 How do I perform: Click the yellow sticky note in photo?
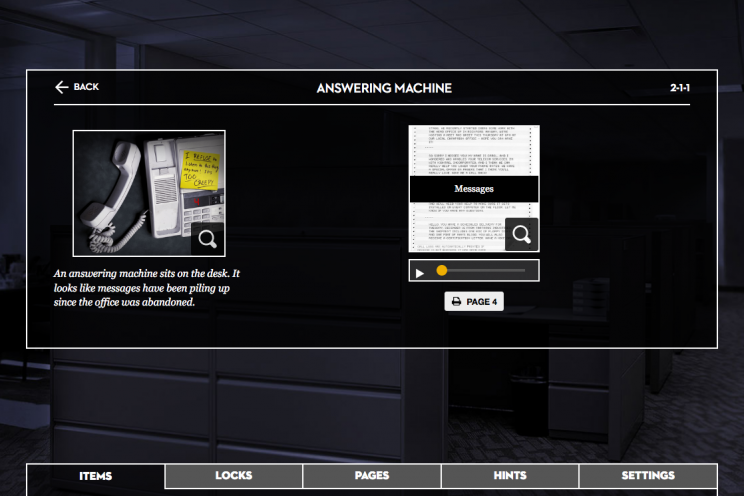click(201, 169)
